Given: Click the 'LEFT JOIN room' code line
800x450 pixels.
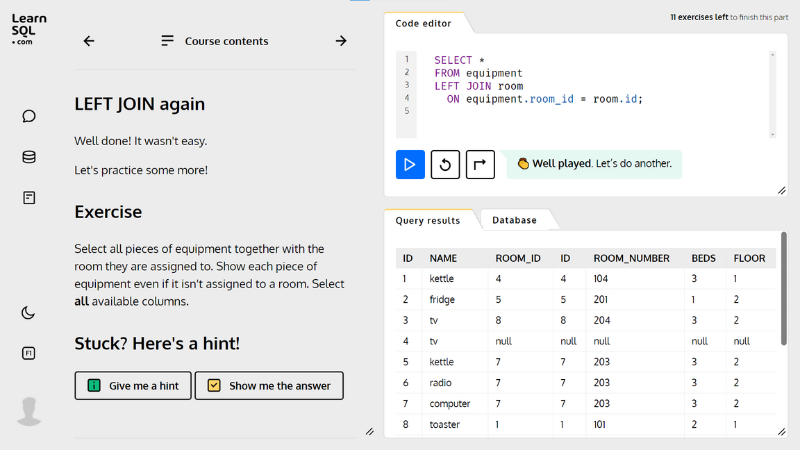Looking at the screenshot, I should [479, 86].
